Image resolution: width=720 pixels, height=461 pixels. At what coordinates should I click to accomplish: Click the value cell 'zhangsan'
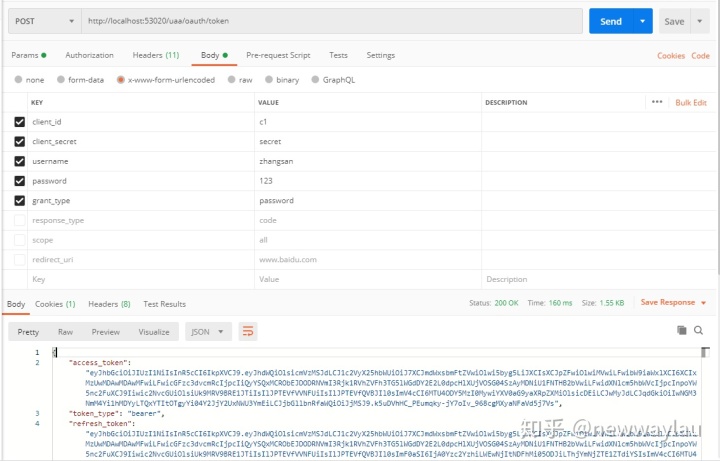367,161
